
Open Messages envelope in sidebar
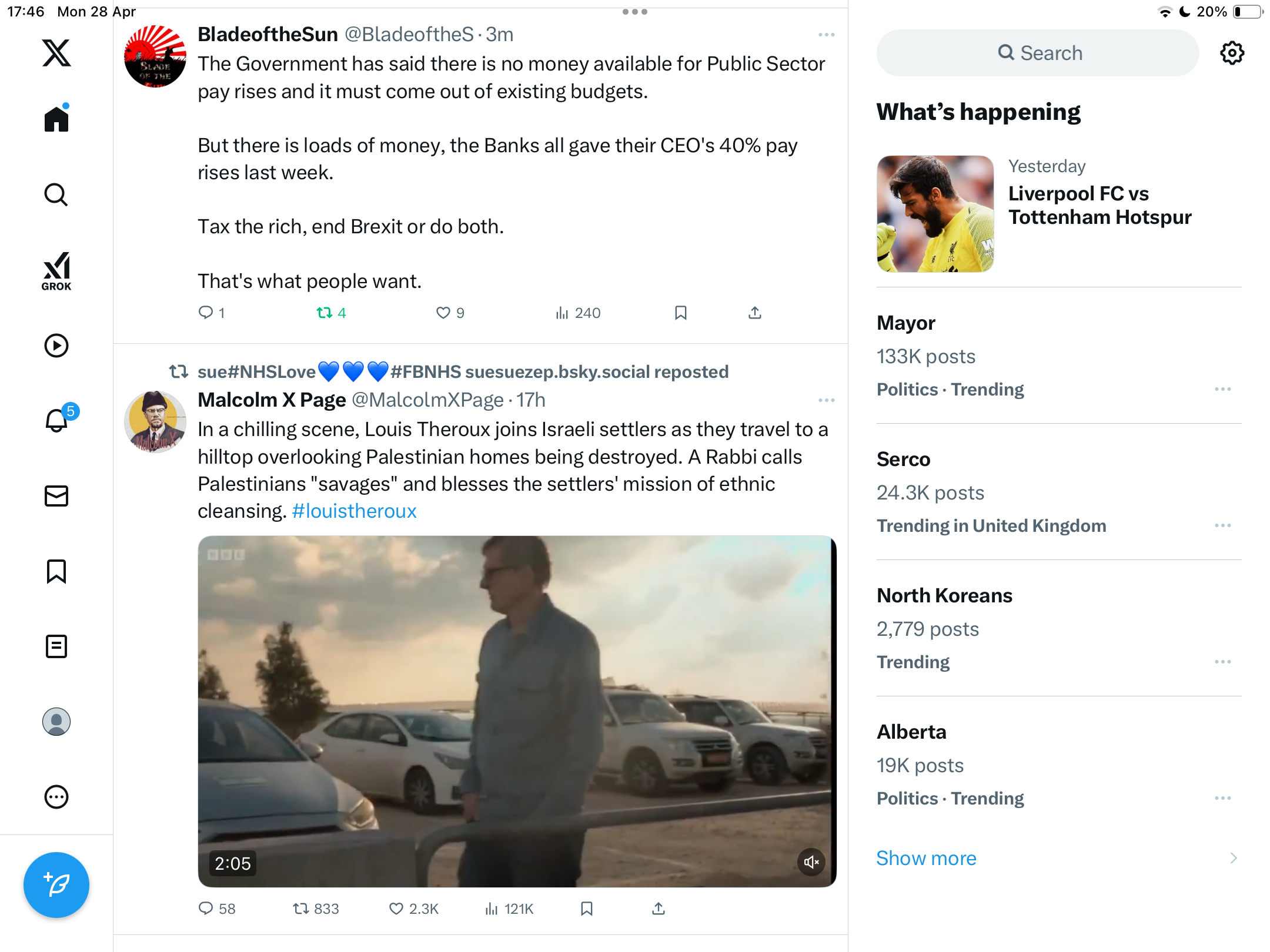(56, 496)
